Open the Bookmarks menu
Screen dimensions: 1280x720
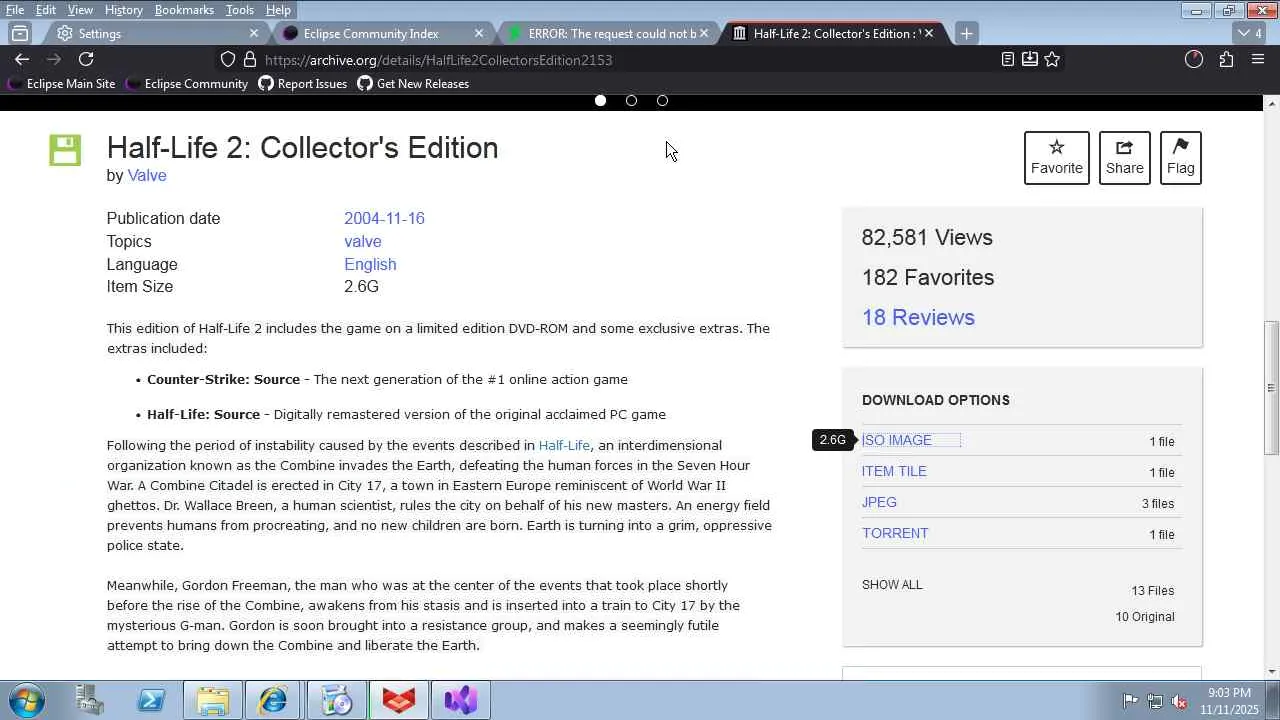184,10
